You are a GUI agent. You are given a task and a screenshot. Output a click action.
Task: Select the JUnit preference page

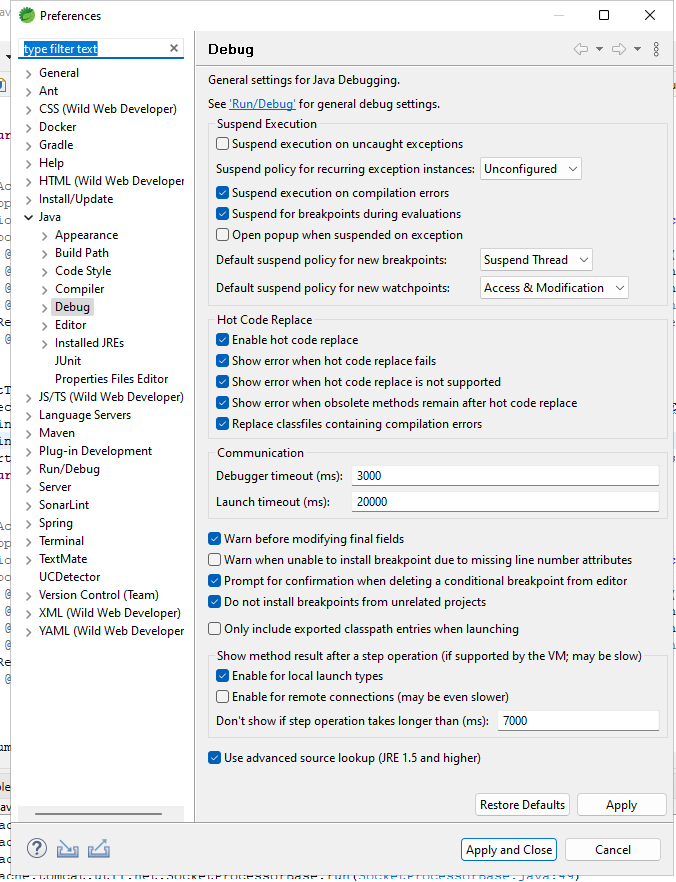pos(67,361)
